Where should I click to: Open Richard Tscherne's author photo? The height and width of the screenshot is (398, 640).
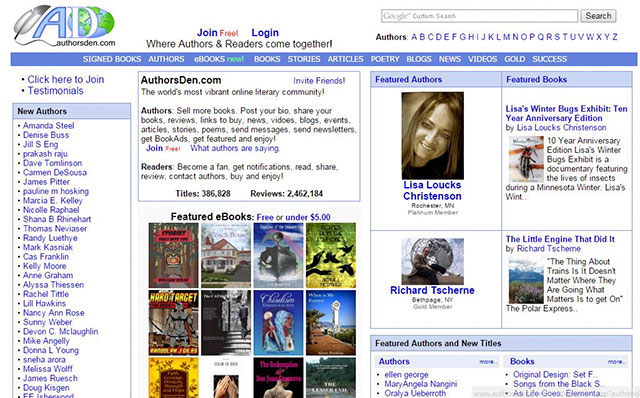[x=432, y=262]
